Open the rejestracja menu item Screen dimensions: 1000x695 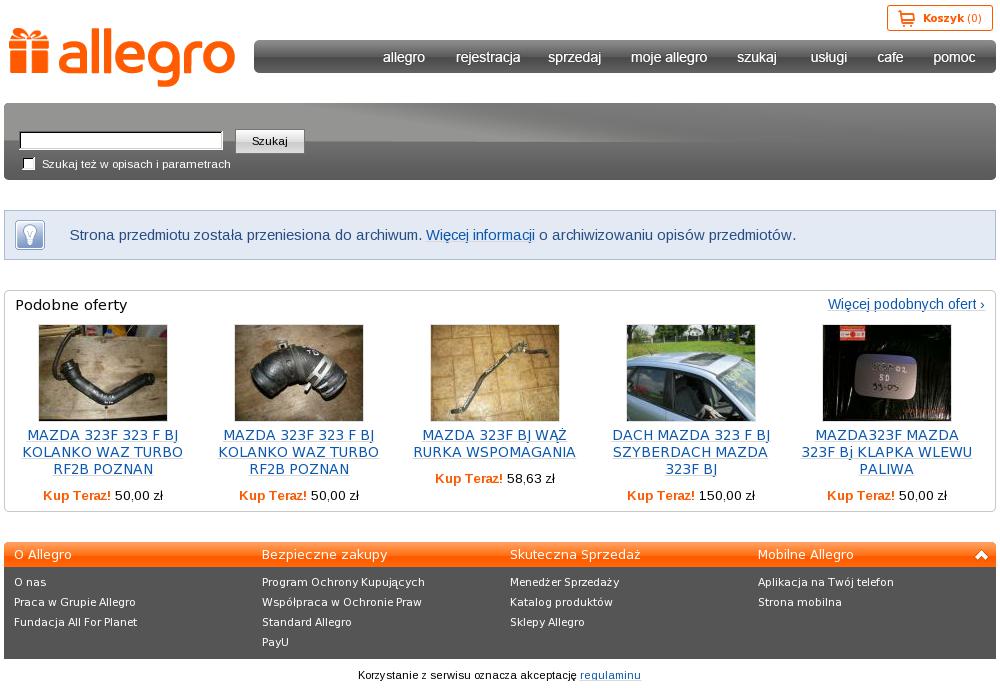coord(488,57)
